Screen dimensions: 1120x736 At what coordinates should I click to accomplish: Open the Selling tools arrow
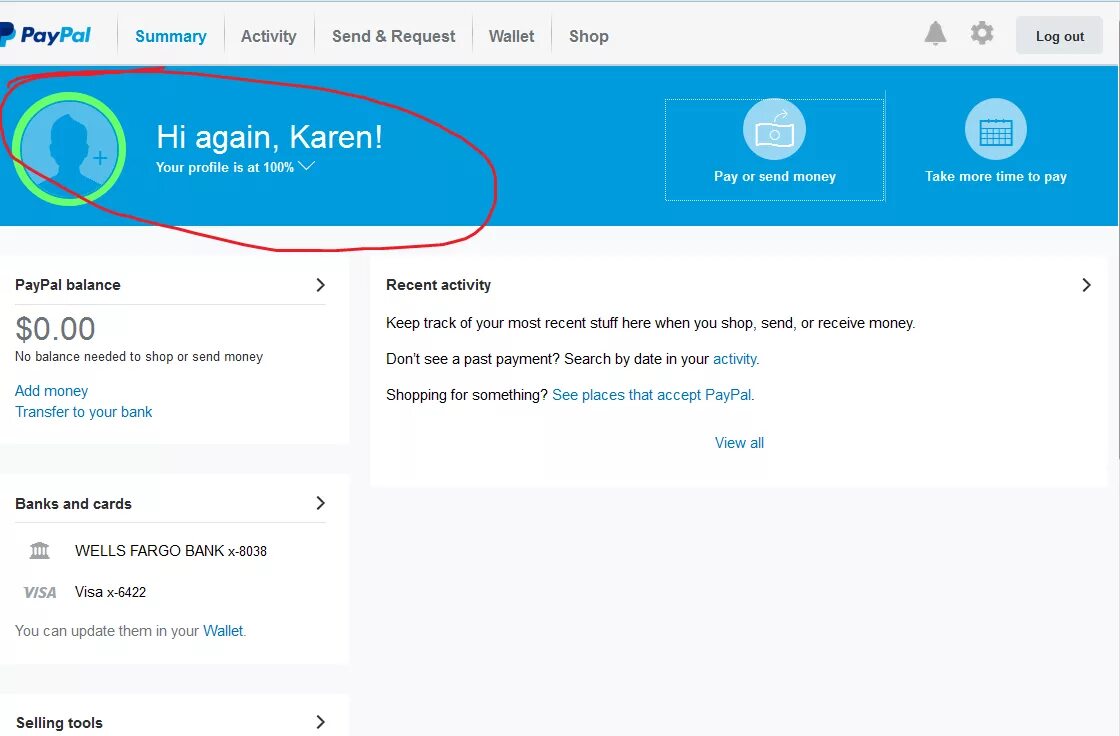click(320, 722)
